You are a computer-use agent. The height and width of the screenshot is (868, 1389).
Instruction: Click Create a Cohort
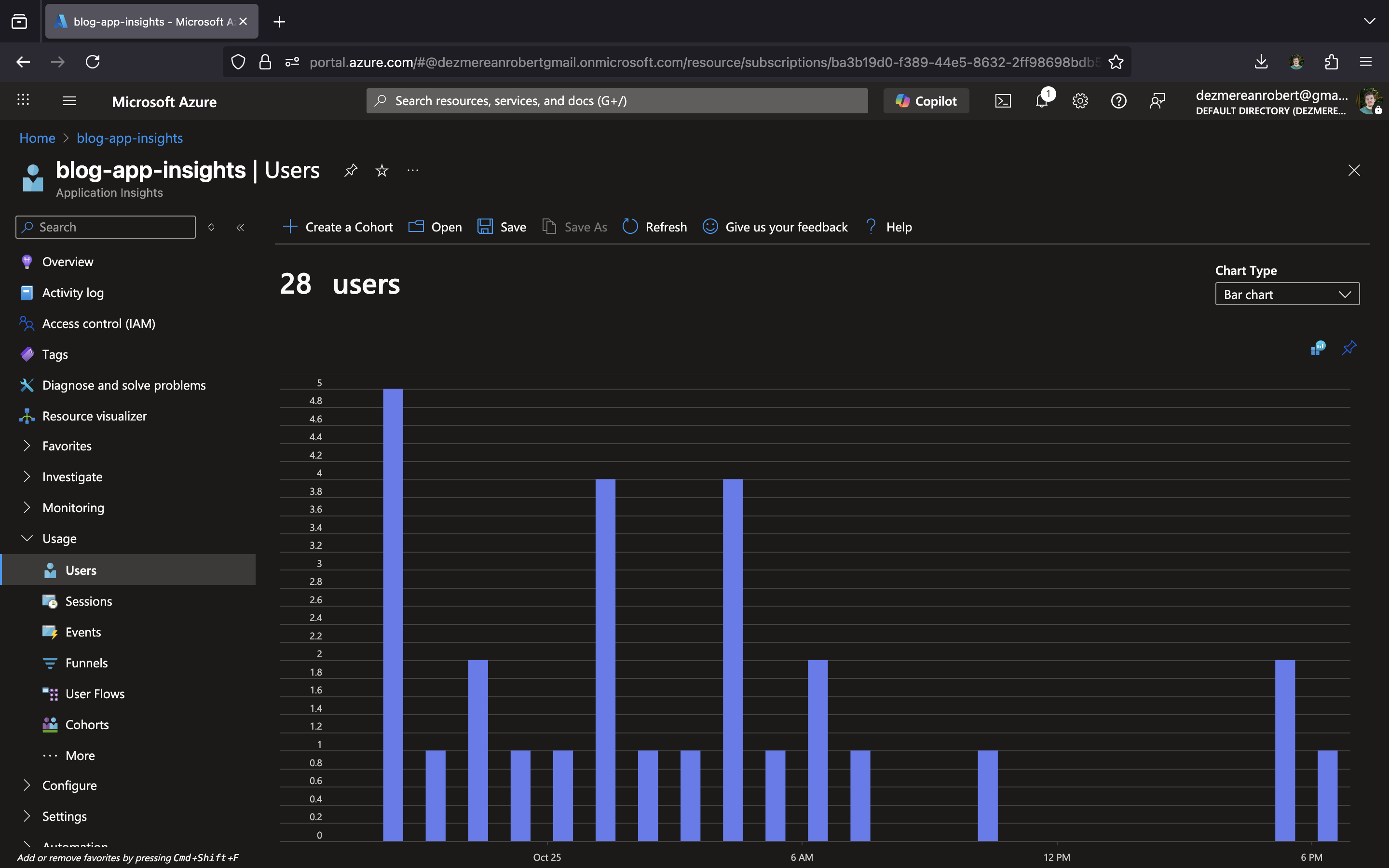point(338,227)
